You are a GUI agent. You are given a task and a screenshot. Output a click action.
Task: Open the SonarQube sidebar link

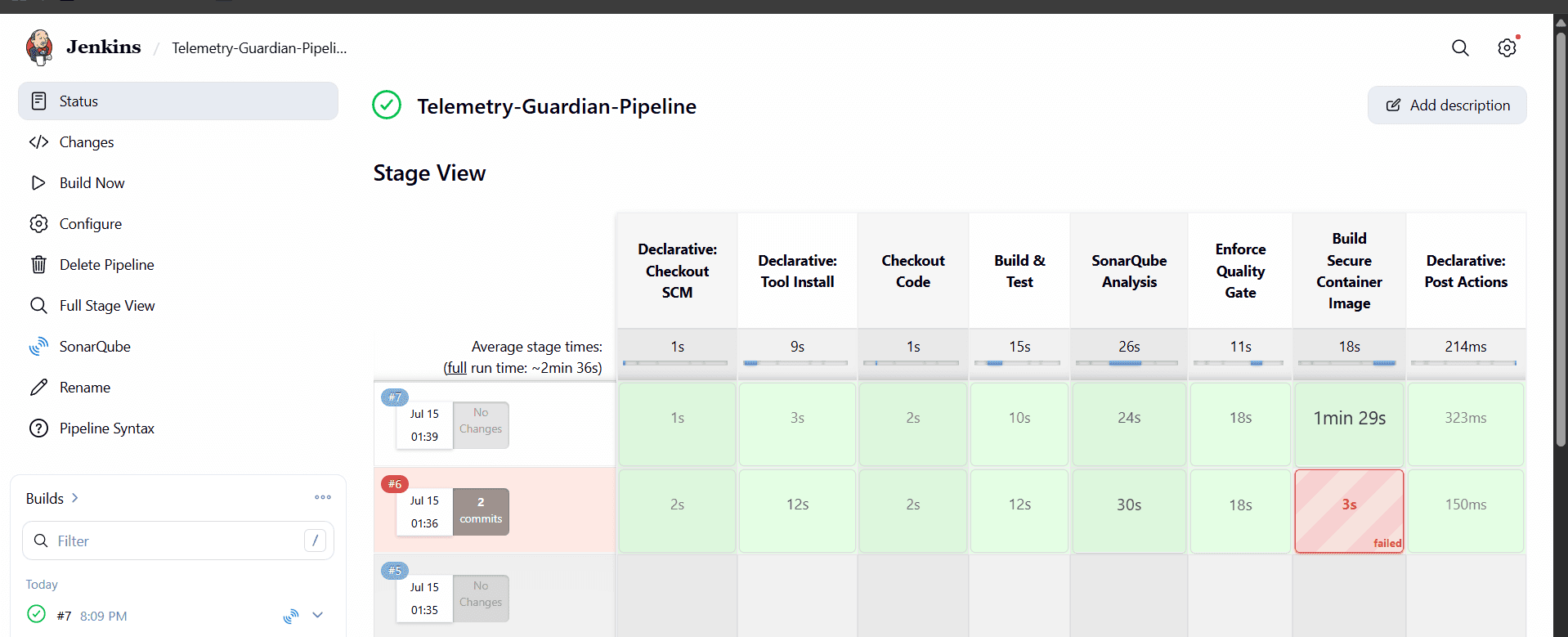[x=178, y=347]
